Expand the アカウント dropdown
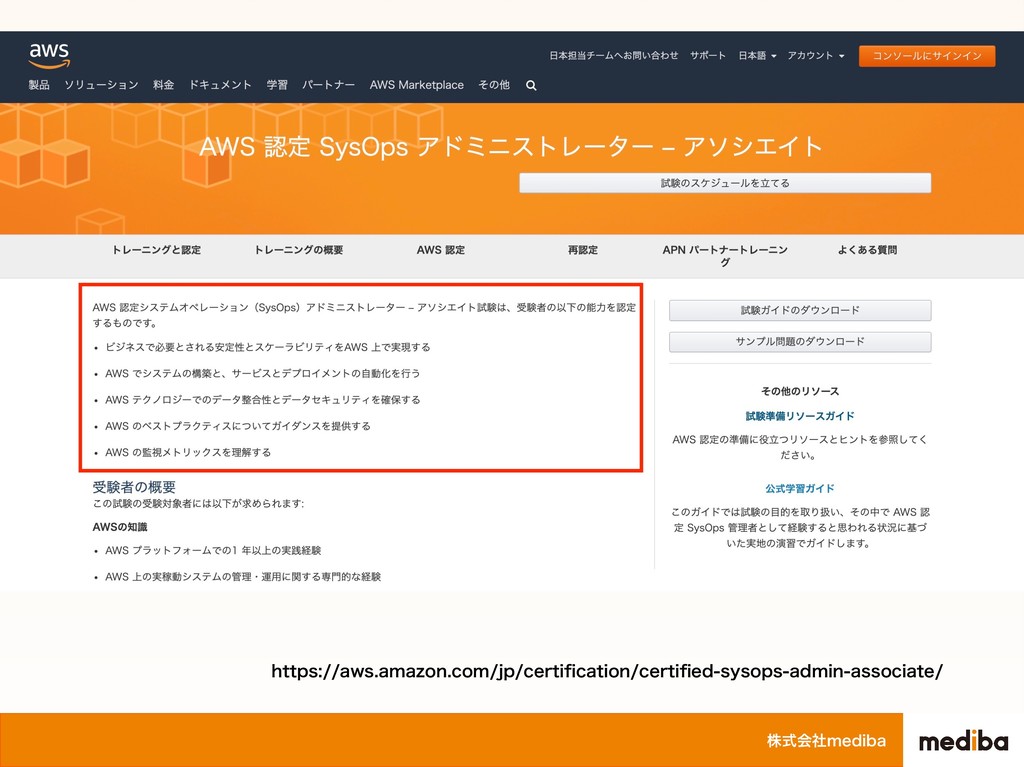This screenshot has height=767, width=1024. [816, 56]
